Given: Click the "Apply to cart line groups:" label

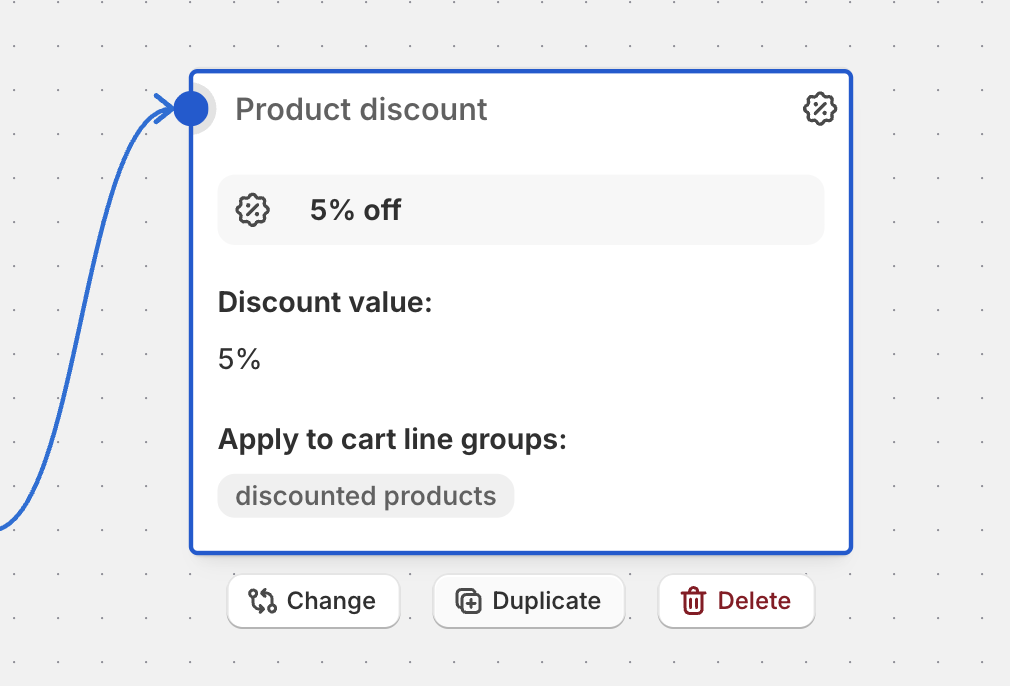Looking at the screenshot, I should point(392,439).
